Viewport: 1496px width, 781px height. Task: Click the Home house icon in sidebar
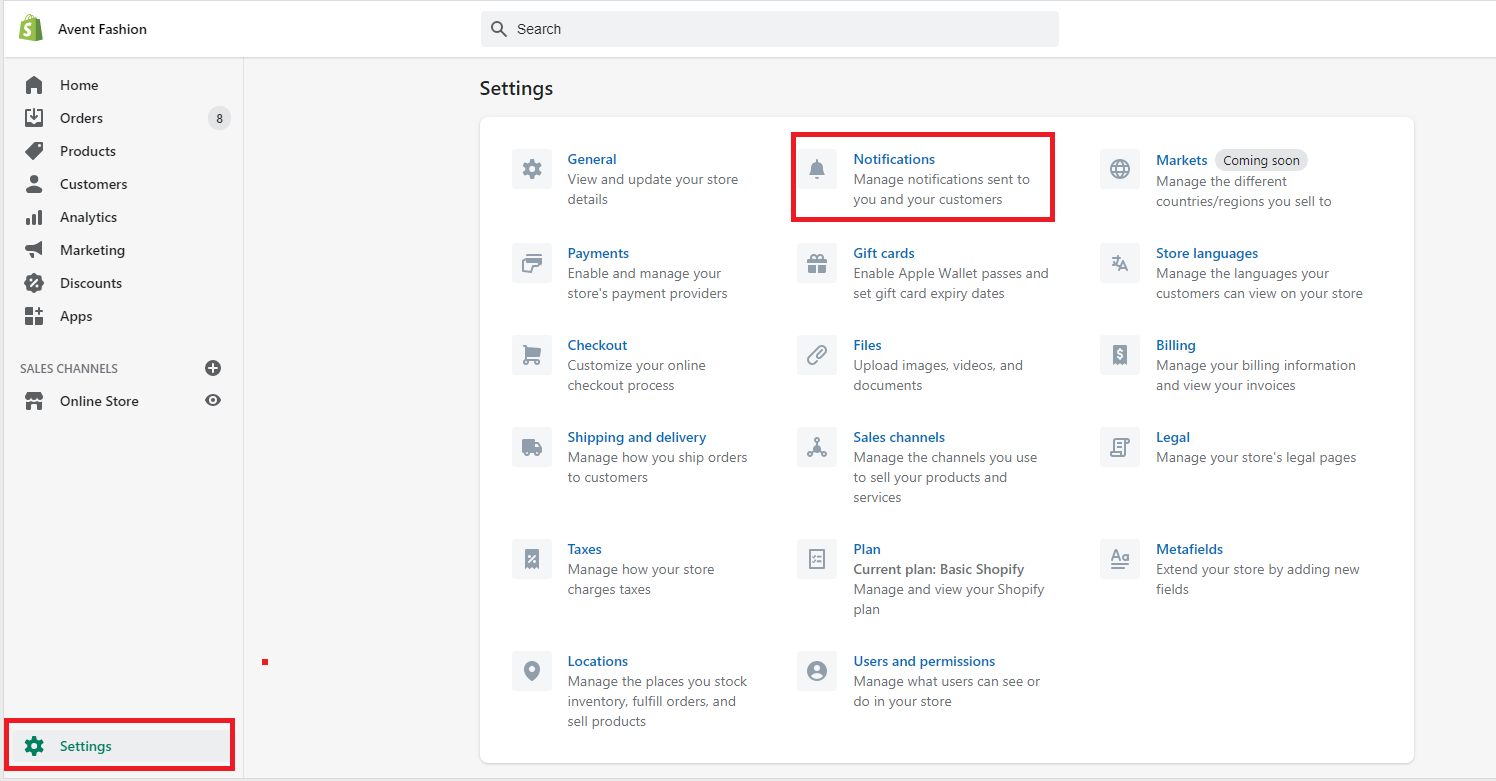34,85
